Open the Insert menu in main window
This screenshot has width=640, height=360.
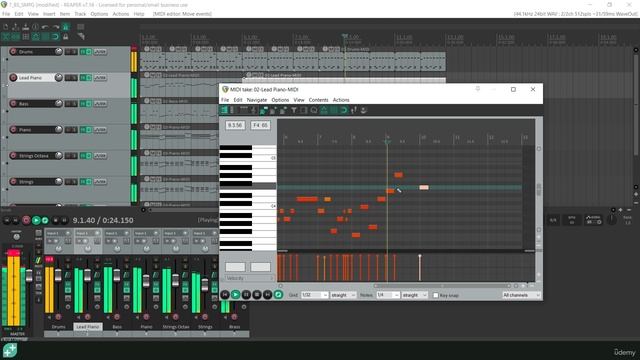pyautogui.click(x=49, y=14)
